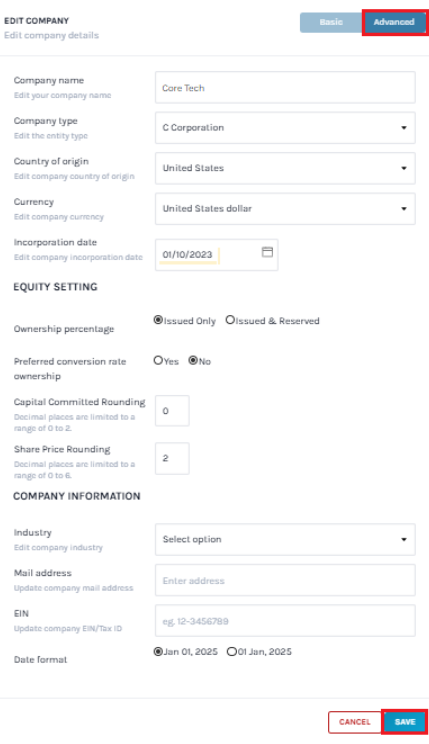This screenshot has width=429, height=744.
Task: Click the Mail address input field
Action: 285,580
